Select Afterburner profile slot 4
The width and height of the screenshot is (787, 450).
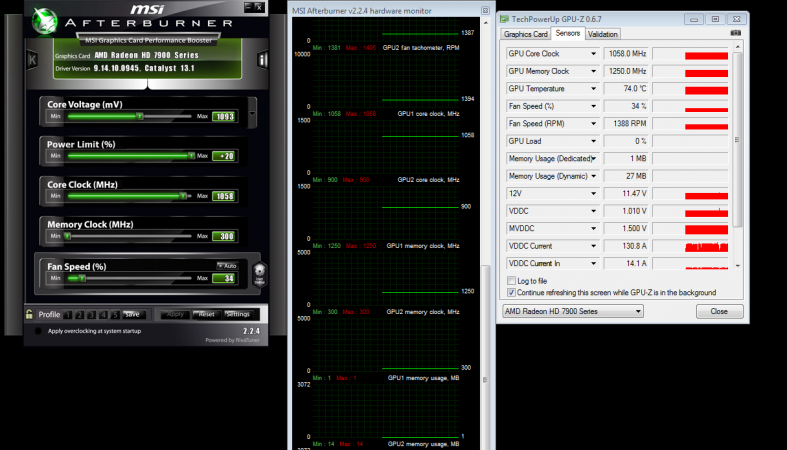(x=103, y=315)
